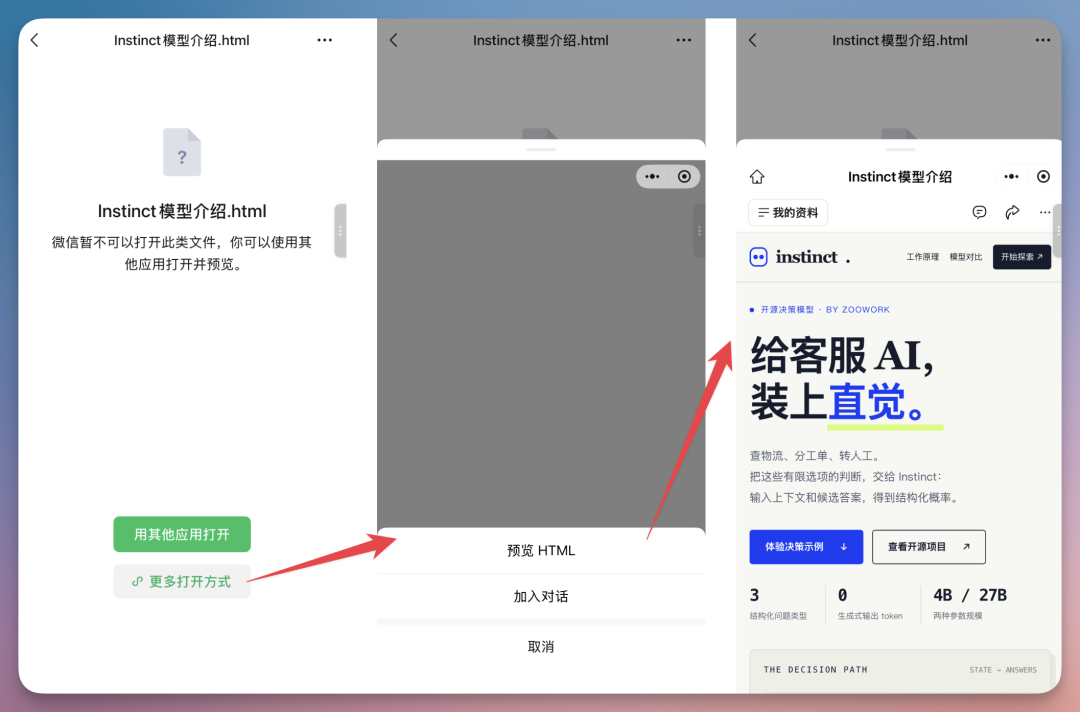Click the green 用其他应用打开 button

(182, 534)
